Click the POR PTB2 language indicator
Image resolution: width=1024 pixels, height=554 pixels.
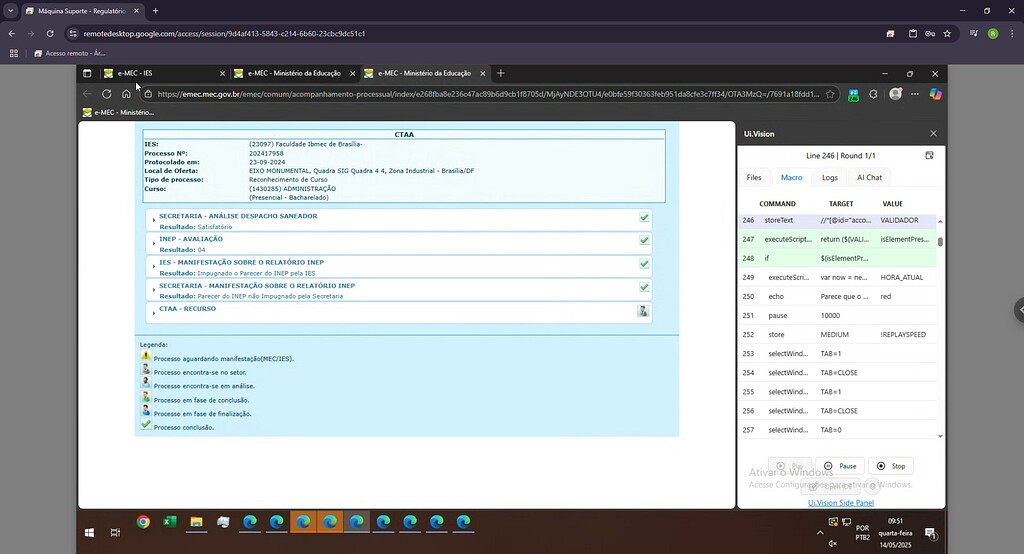pyautogui.click(x=863, y=532)
